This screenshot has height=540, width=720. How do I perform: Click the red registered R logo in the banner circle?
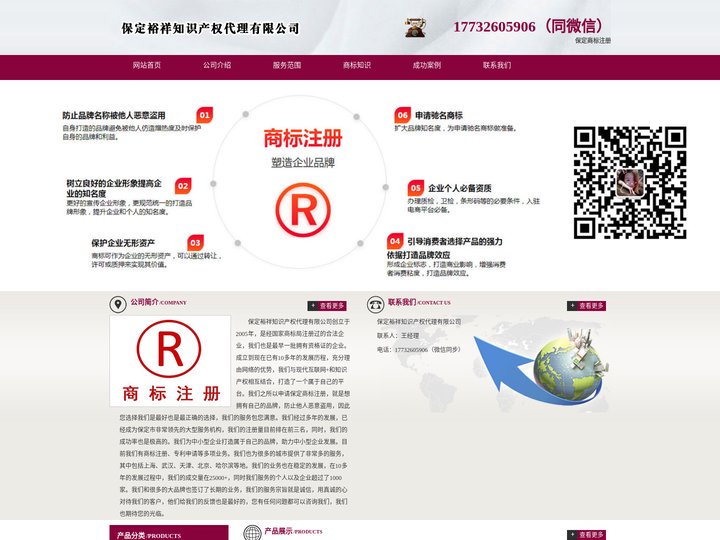pyautogui.click(x=303, y=210)
